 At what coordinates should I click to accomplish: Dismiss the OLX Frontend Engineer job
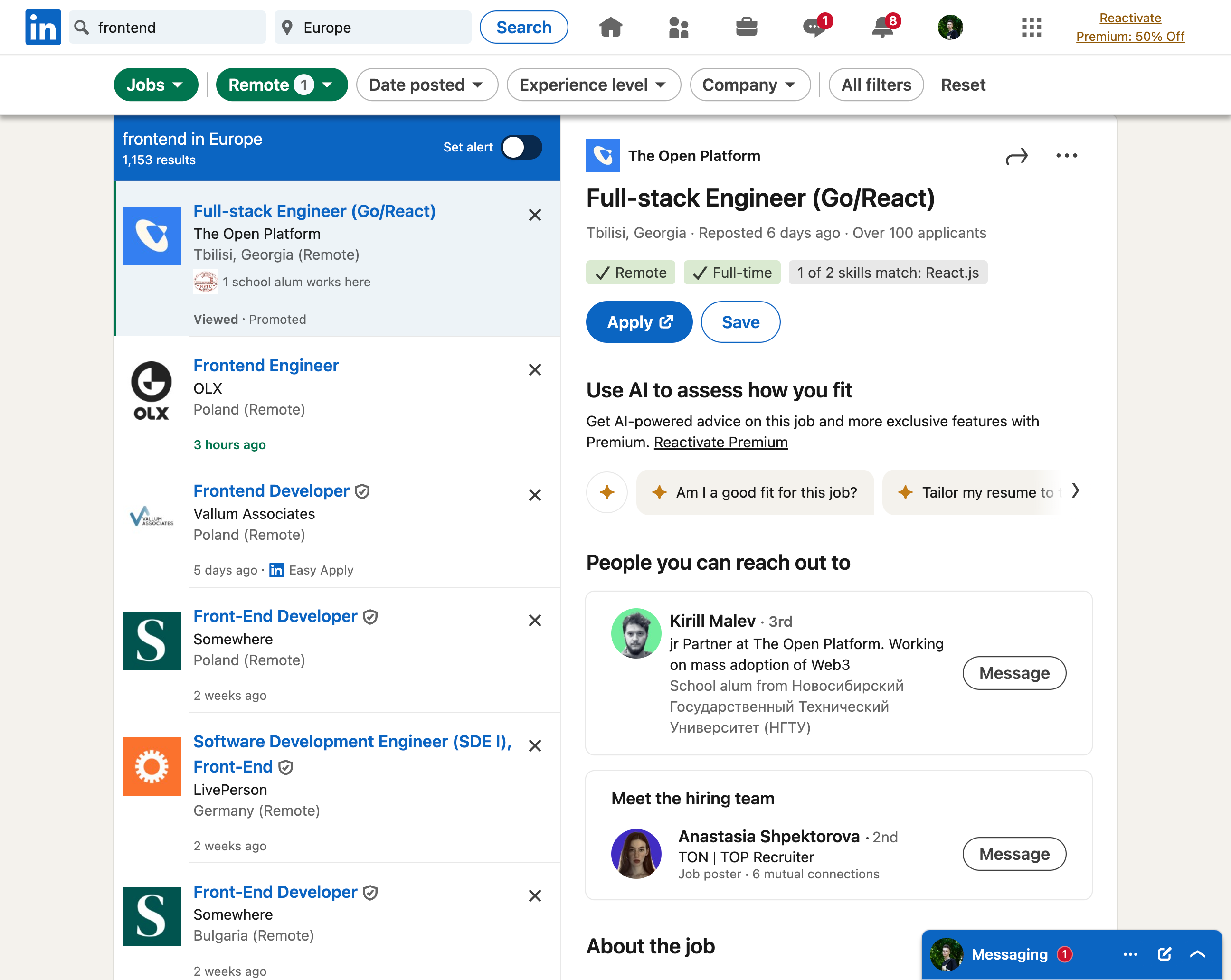click(x=534, y=370)
